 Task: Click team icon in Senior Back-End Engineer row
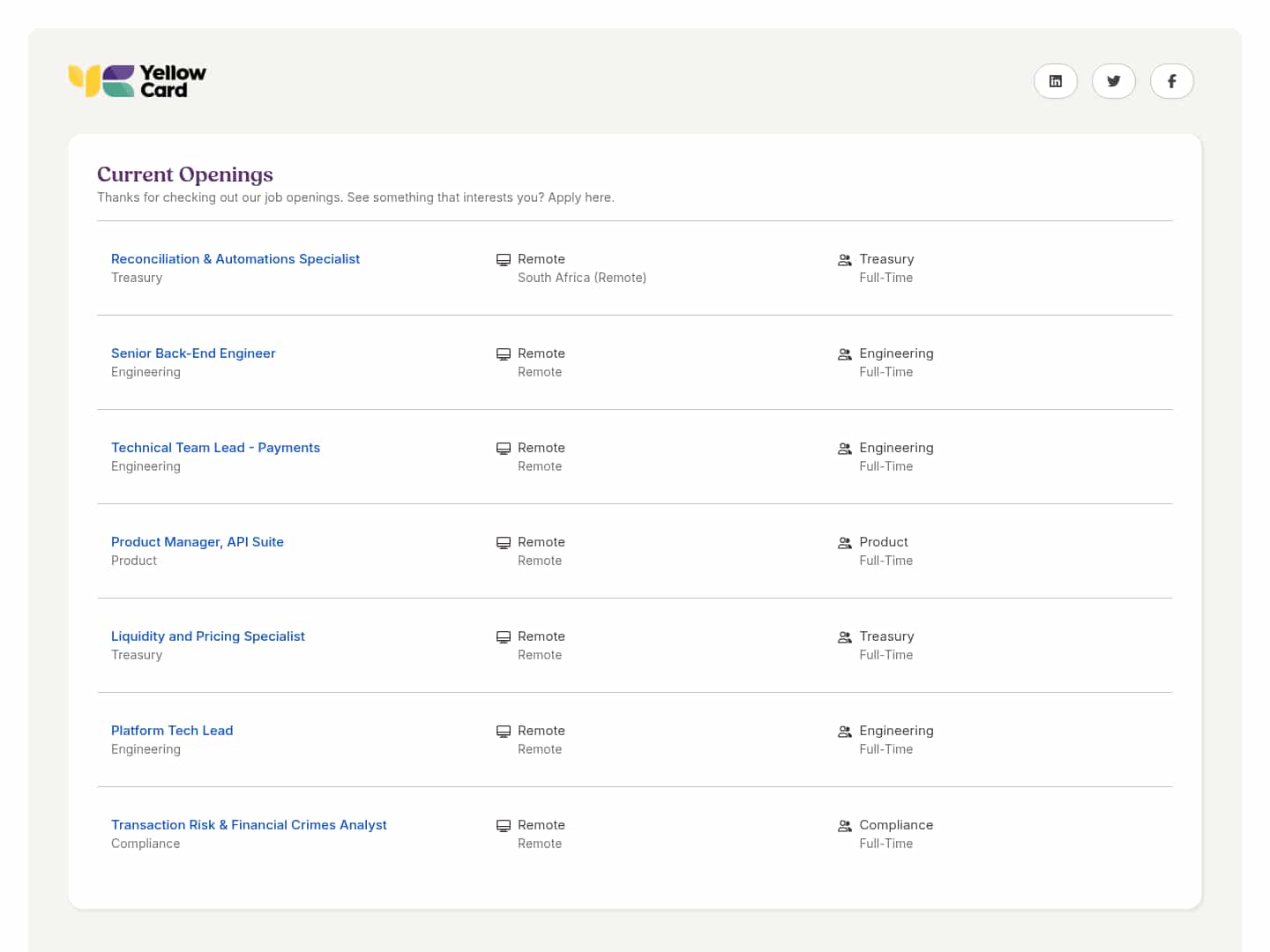[x=844, y=354]
